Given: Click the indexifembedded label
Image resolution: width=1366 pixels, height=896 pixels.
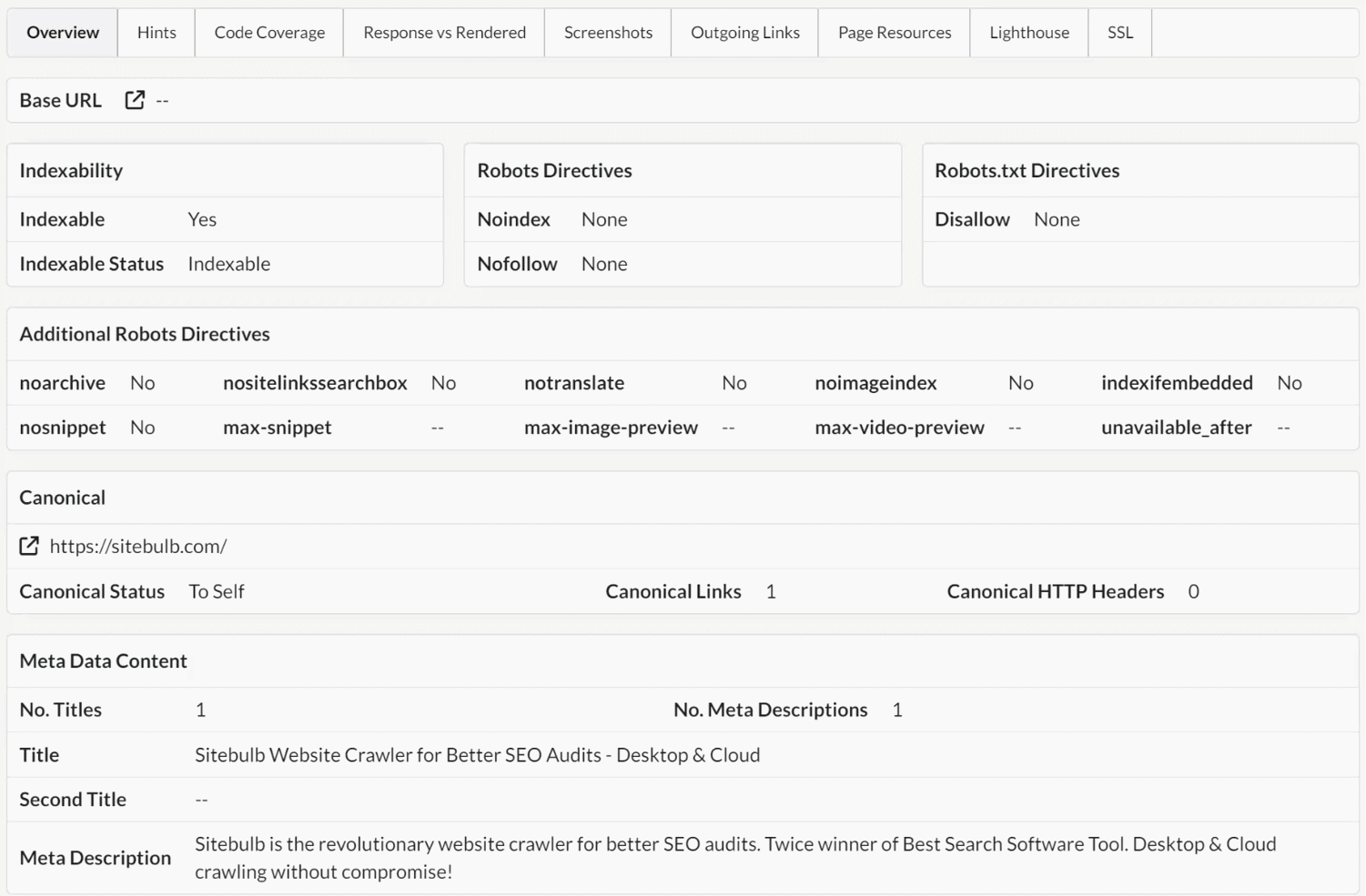Looking at the screenshot, I should [x=1177, y=383].
